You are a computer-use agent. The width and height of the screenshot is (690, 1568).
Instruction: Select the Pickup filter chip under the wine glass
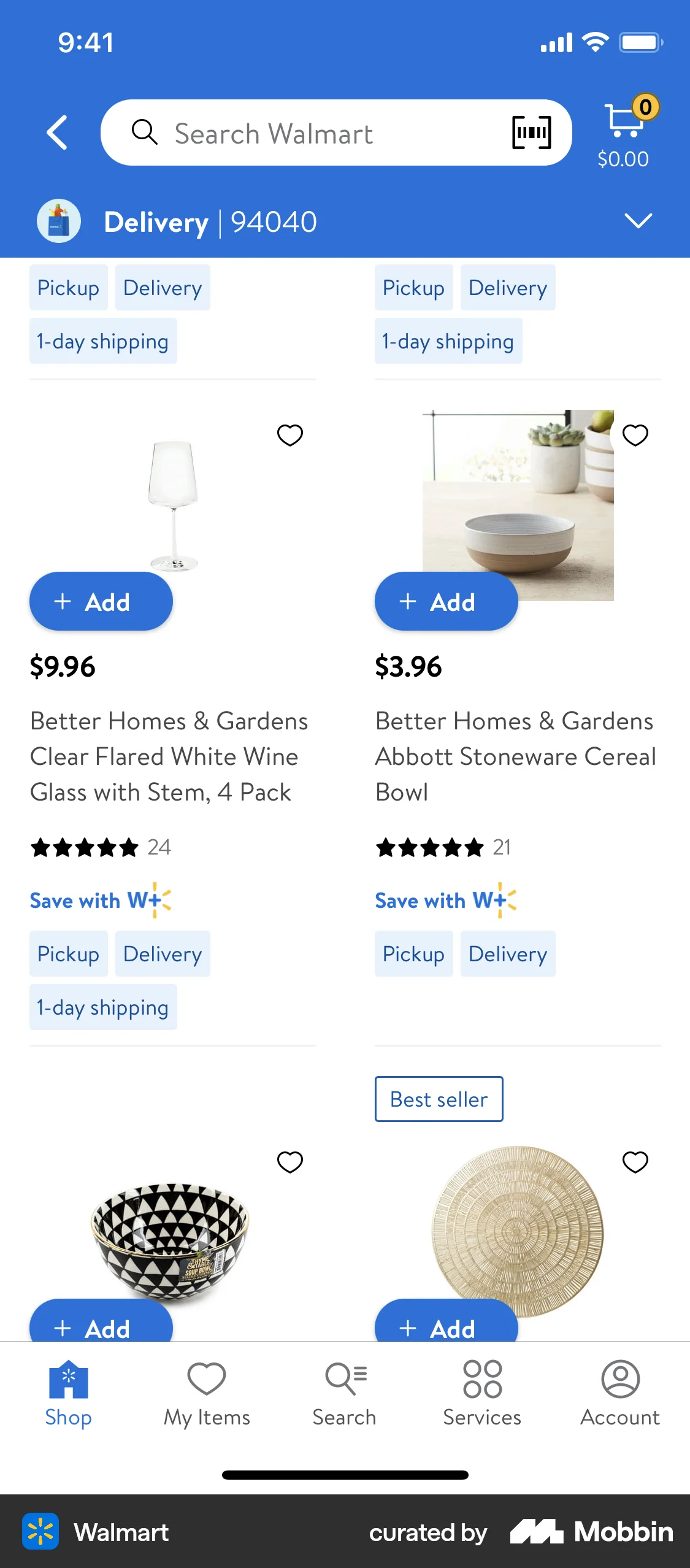click(68, 954)
